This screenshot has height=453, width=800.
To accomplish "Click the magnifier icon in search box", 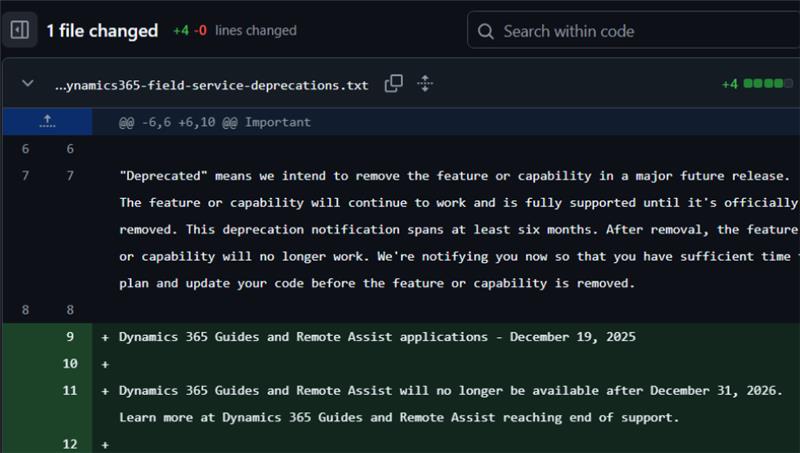I will point(485,31).
